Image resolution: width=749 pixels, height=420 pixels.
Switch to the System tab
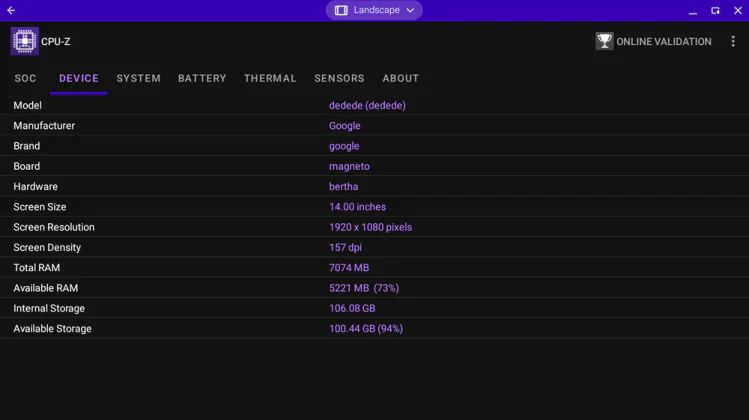tap(139, 78)
